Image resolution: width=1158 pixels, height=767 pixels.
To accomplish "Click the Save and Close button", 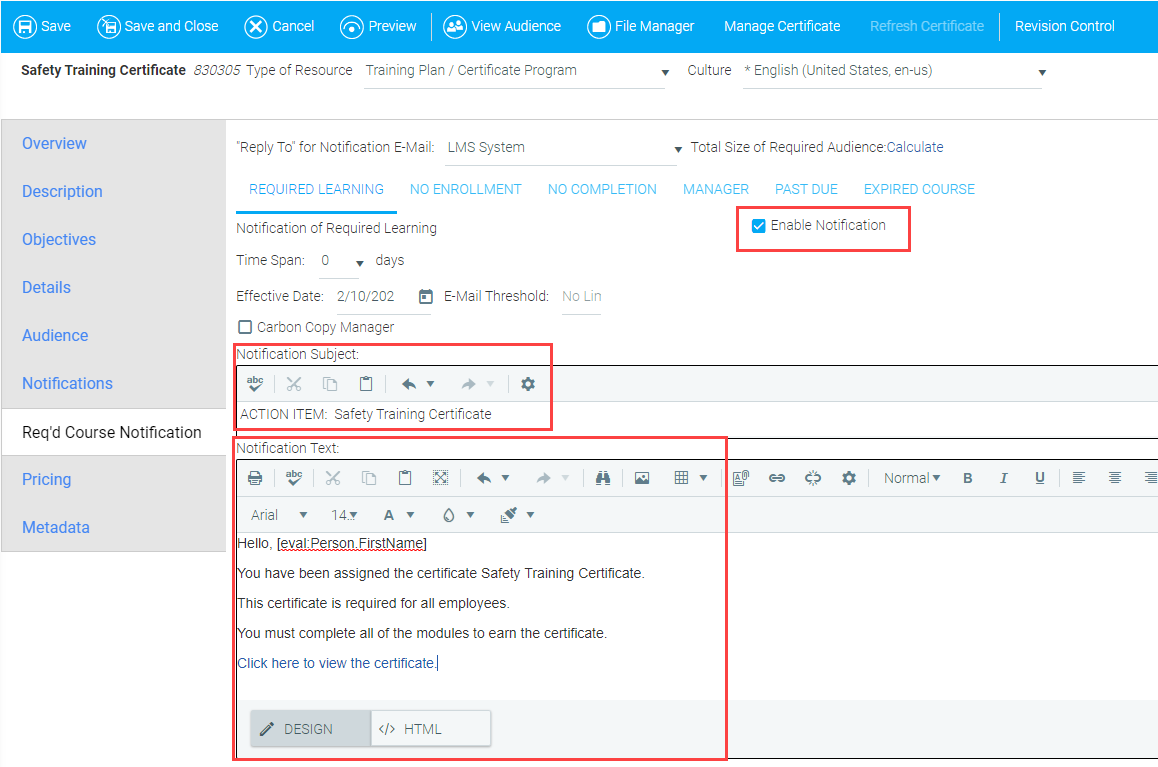I will pyautogui.click(x=158, y=26).
